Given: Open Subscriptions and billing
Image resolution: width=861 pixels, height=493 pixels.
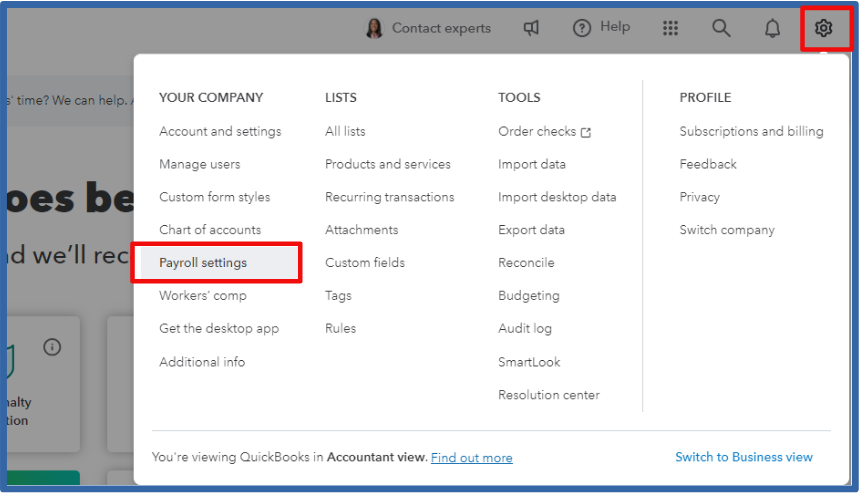Looking at the screenshot, I should (751, 131).
